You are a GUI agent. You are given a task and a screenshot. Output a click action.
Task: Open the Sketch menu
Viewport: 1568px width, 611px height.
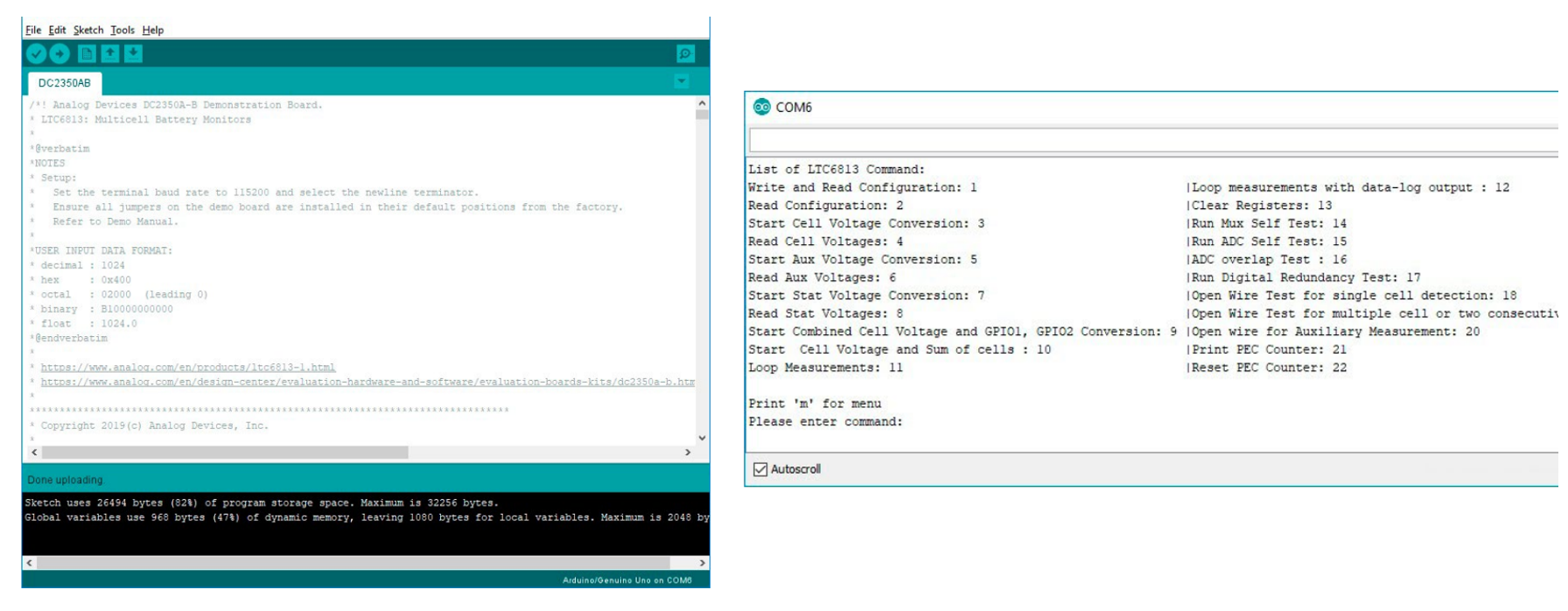point(87,30)
